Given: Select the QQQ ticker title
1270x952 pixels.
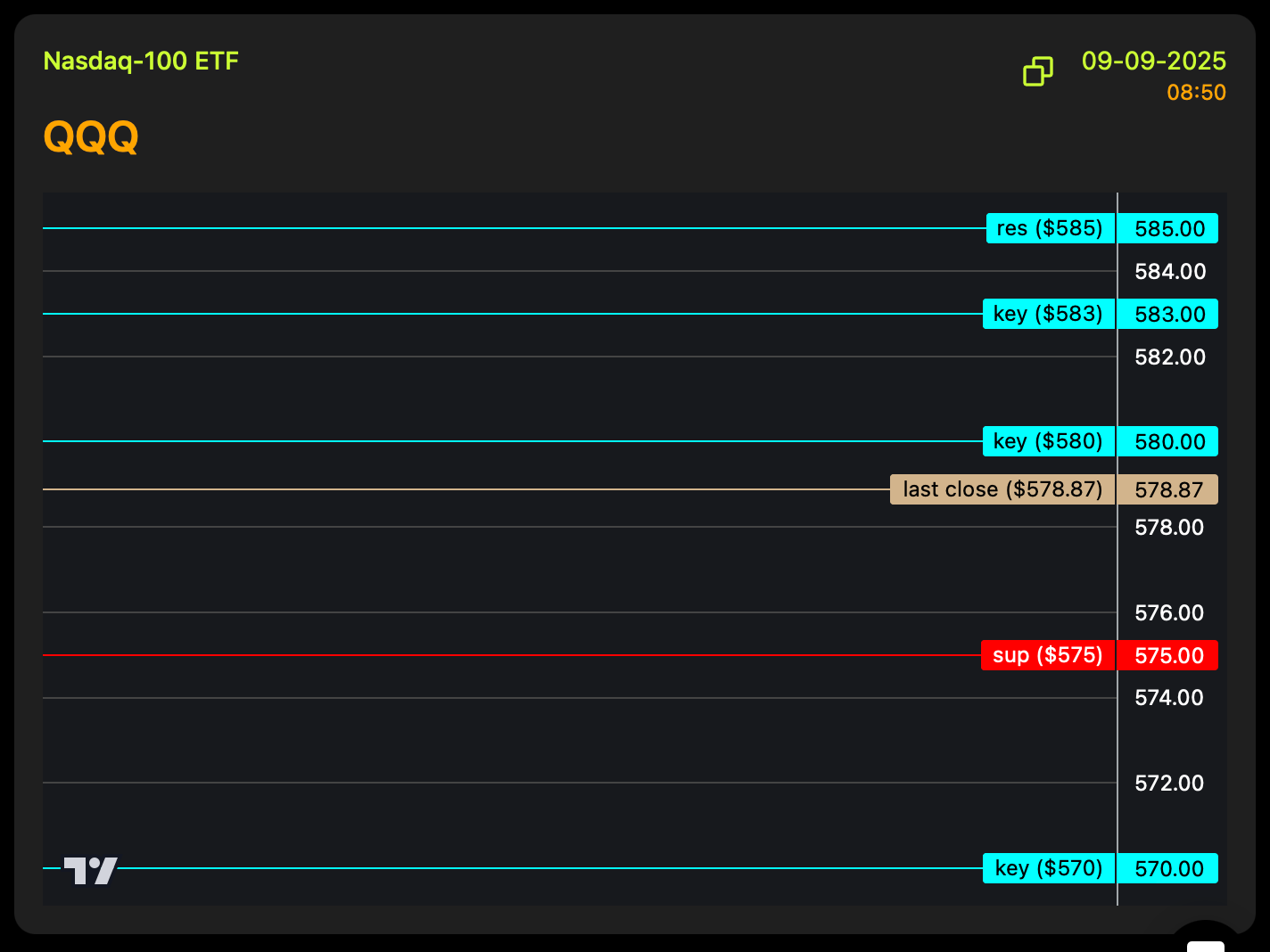Looking at the screenshot, I should 91,137.
